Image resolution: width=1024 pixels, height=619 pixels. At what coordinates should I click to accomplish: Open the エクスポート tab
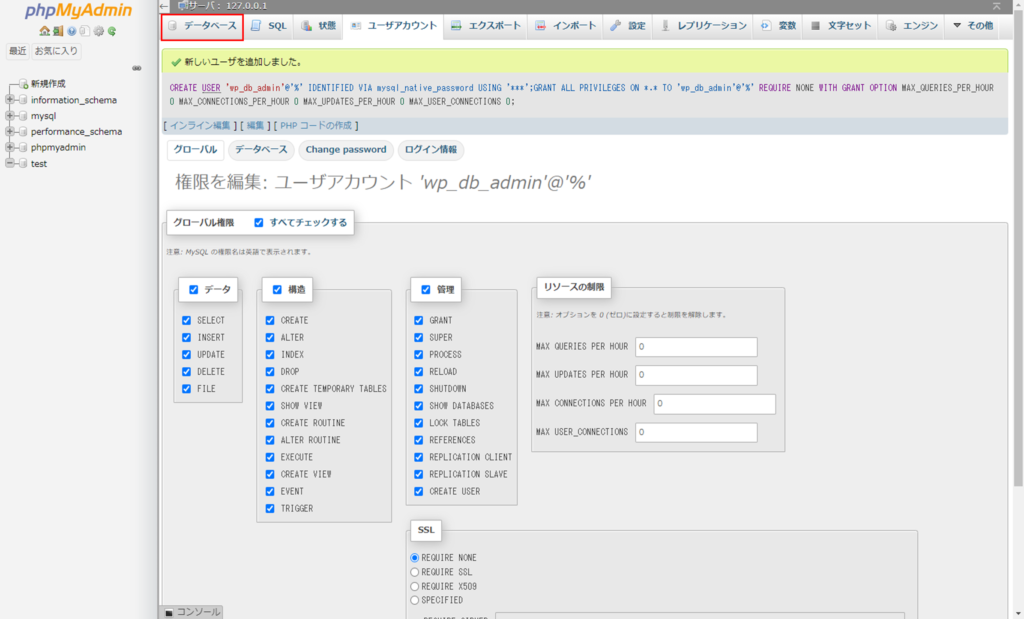484,25
